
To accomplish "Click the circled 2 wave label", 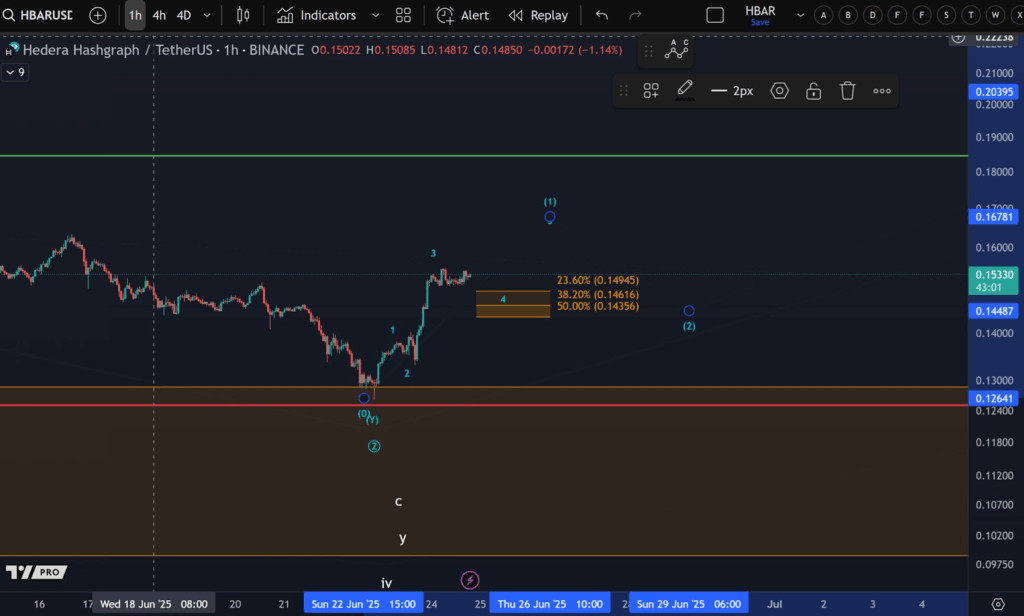I will 374,446.
